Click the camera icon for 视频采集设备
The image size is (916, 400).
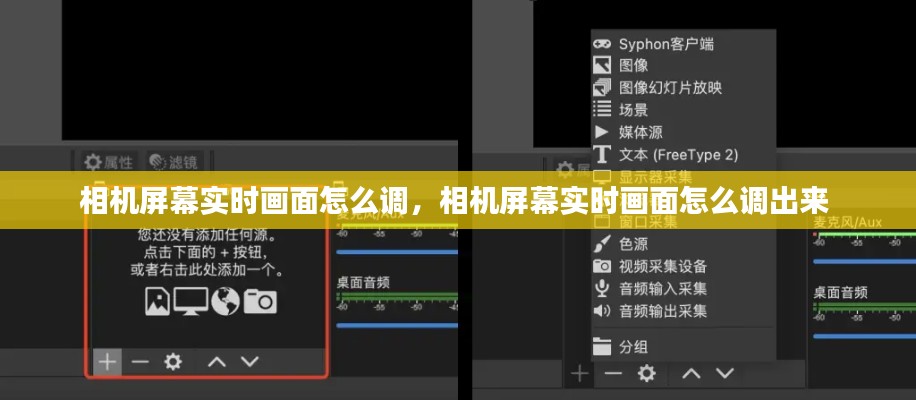click(602, 266)
